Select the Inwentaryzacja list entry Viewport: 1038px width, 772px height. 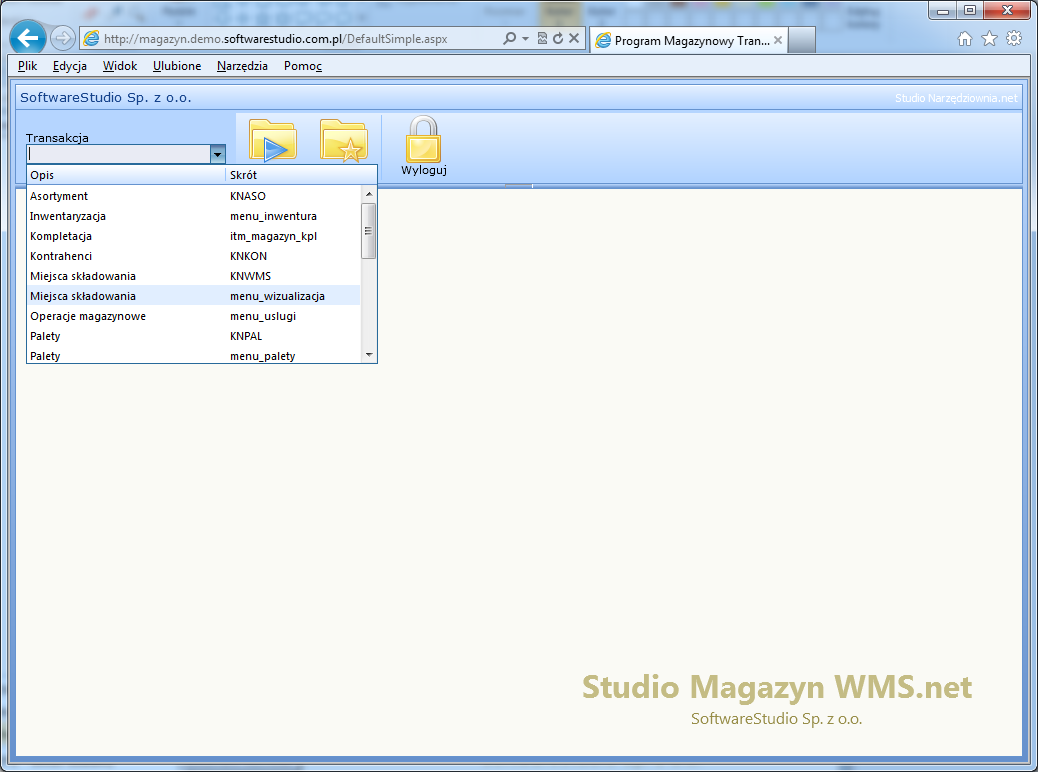pyautogui.click(x=194, y=216)
